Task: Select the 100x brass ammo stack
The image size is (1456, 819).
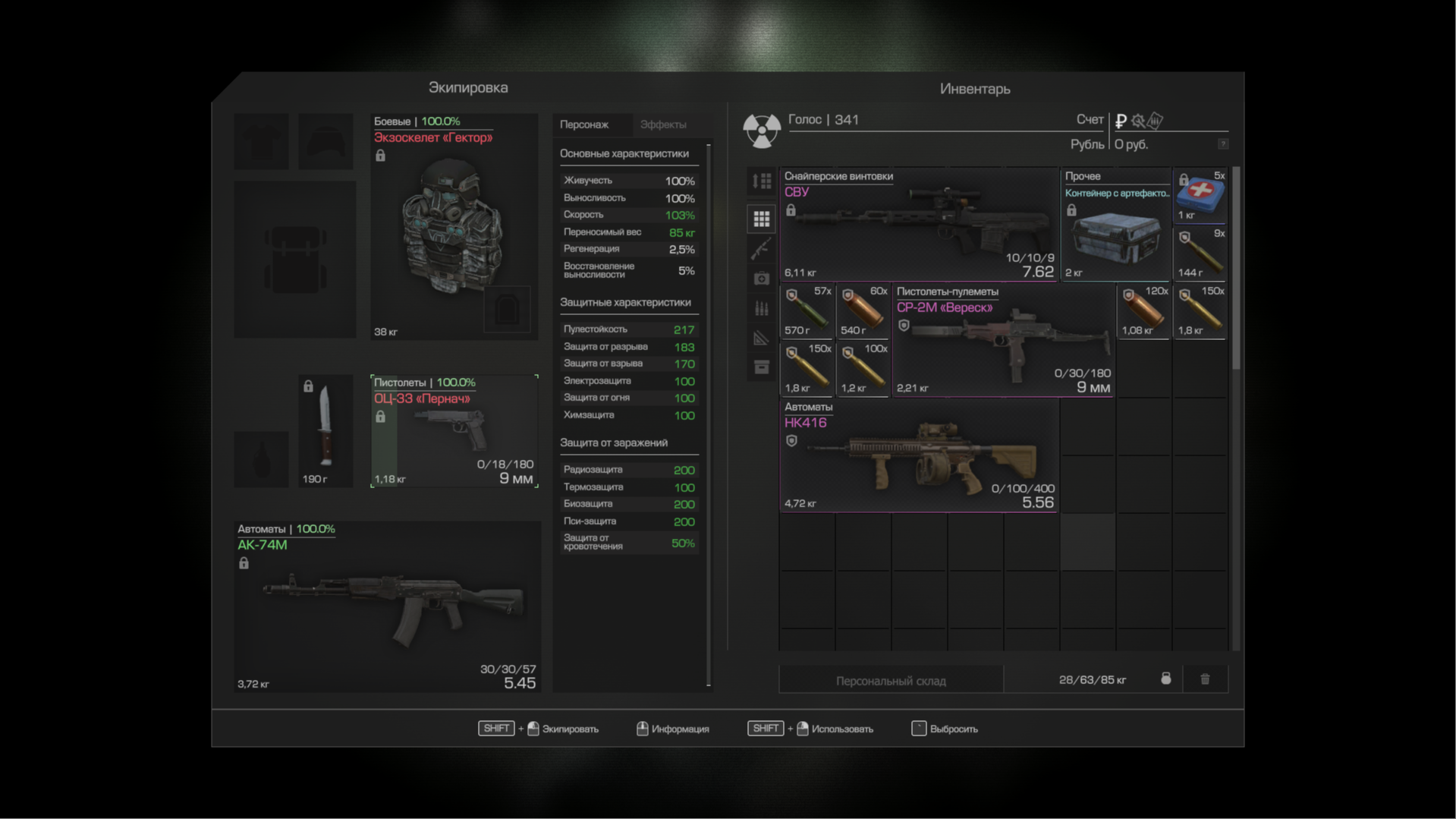Action: tap(863, 369)
